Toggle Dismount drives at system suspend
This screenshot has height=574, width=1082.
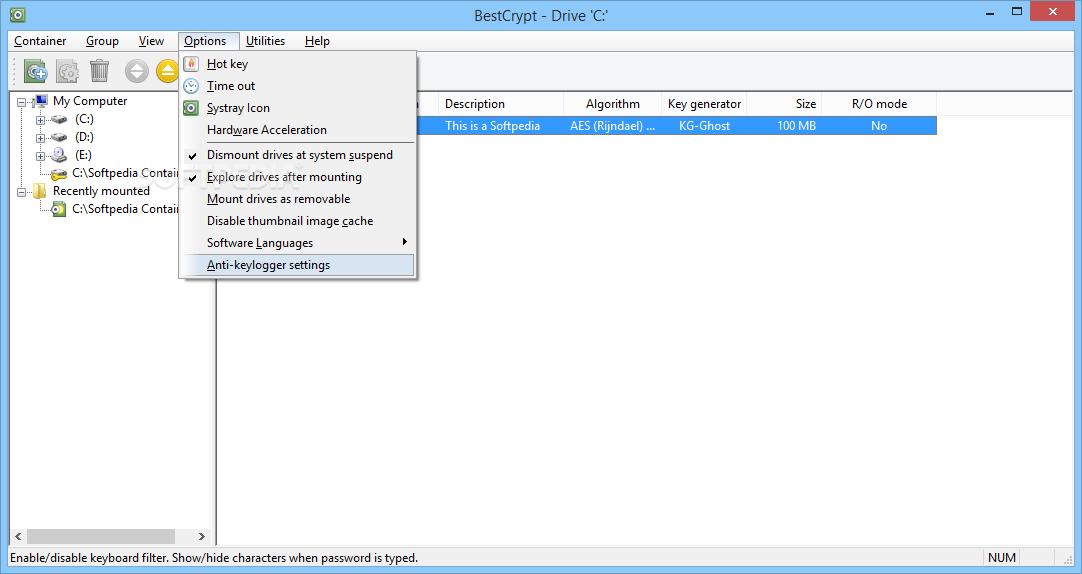[298, 155]
